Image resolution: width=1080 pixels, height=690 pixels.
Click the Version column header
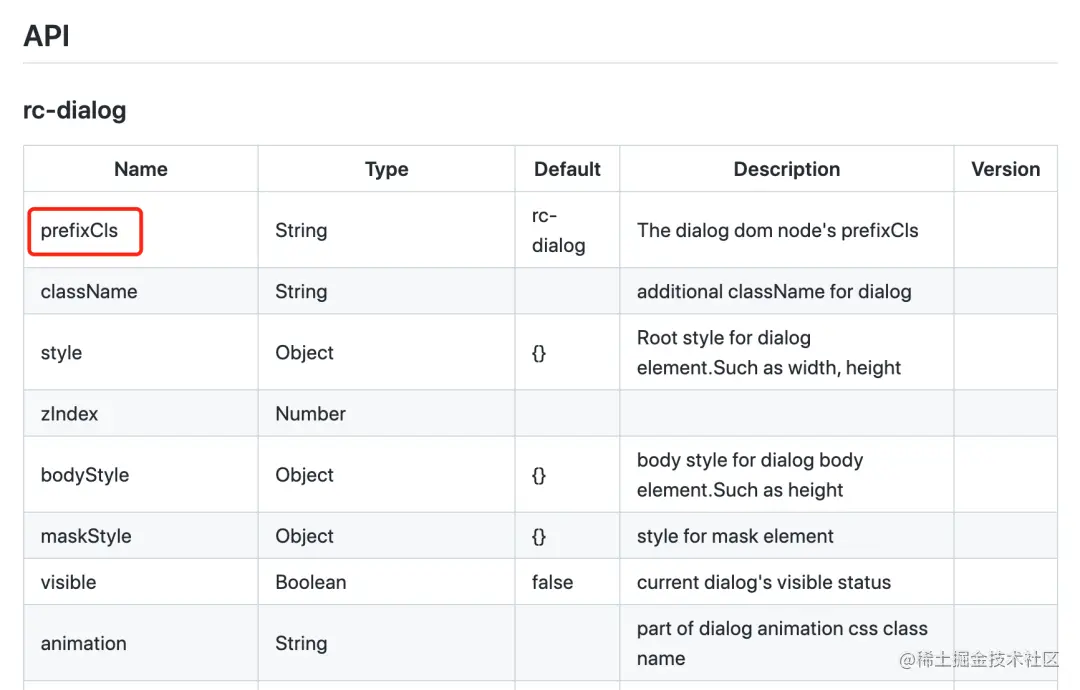1006,169
